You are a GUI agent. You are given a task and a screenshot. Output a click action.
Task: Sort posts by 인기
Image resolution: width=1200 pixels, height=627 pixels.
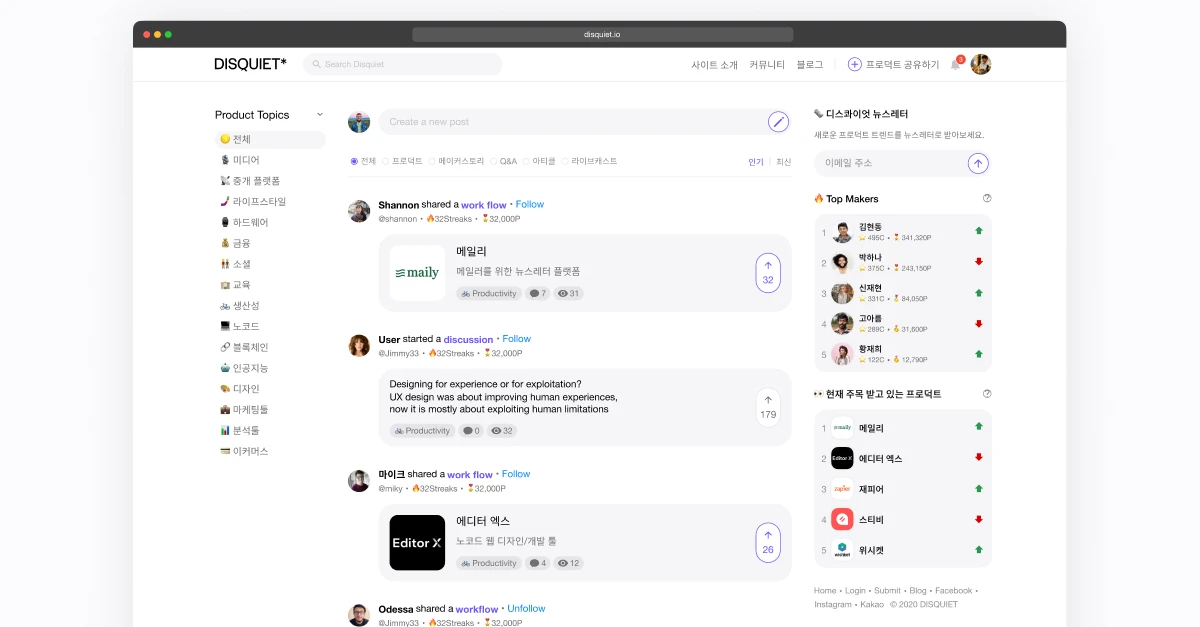756,161
